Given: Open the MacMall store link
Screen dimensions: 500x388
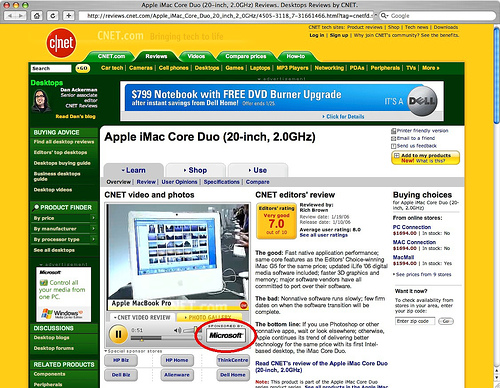Looking at the screenshot, I should [x=403, y=257].
